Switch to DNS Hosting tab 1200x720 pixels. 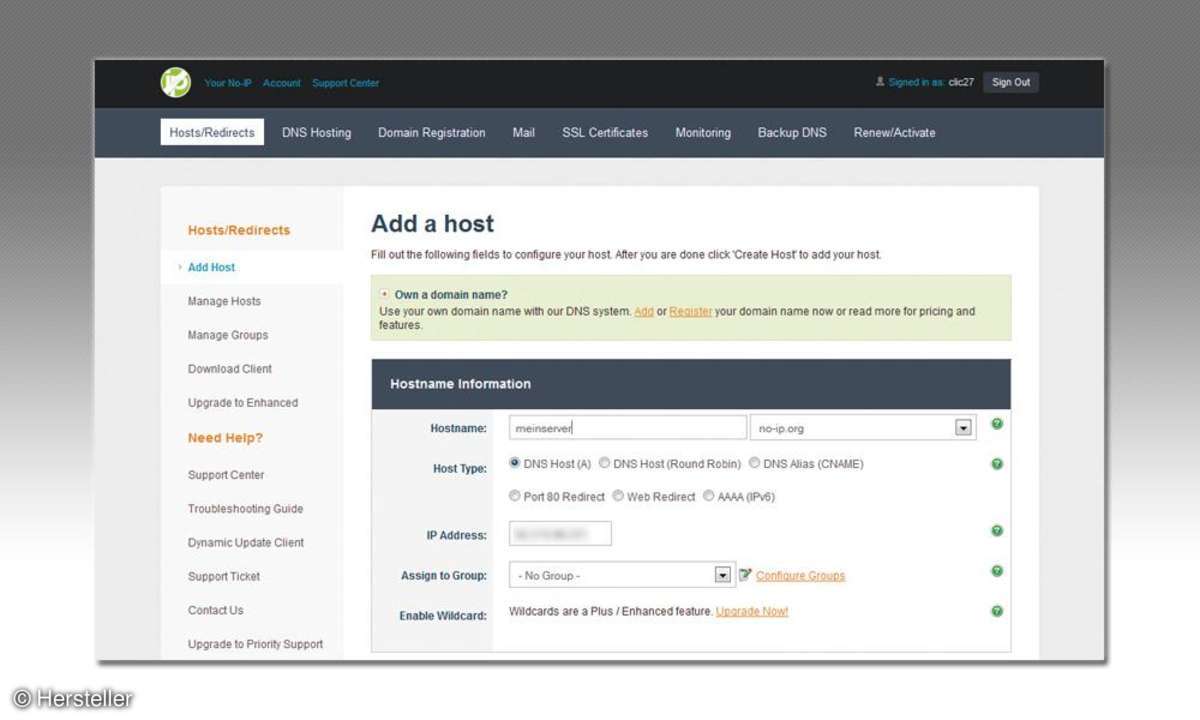(x=316, y=132)
